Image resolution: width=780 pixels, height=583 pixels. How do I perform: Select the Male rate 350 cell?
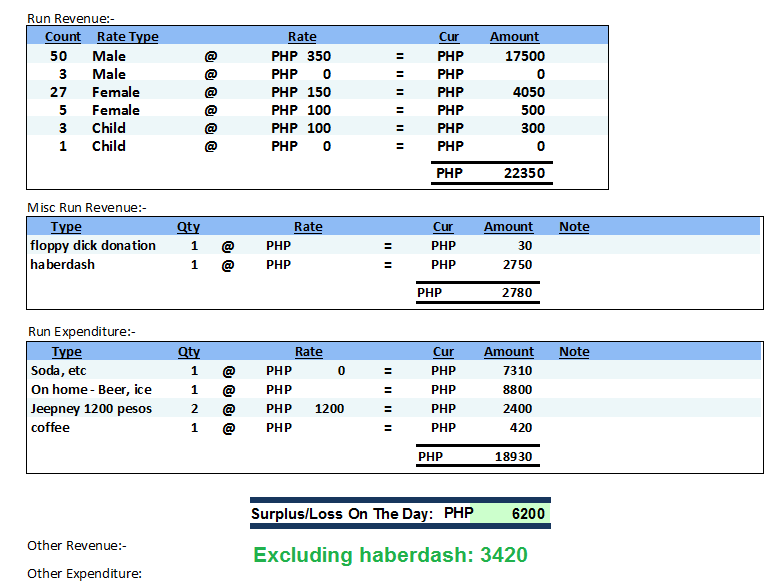click(x=318, y=56)
